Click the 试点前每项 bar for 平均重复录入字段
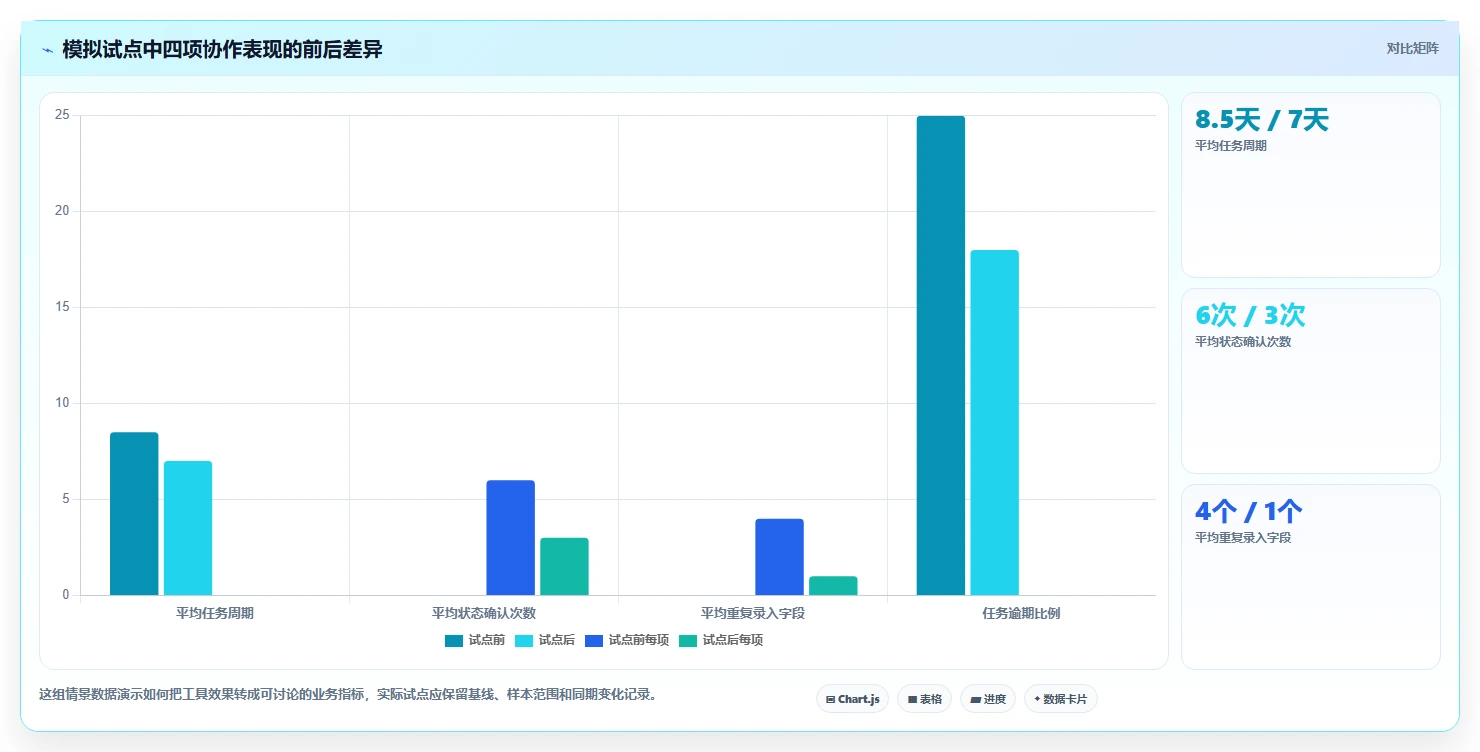 (x=780, y=557)
